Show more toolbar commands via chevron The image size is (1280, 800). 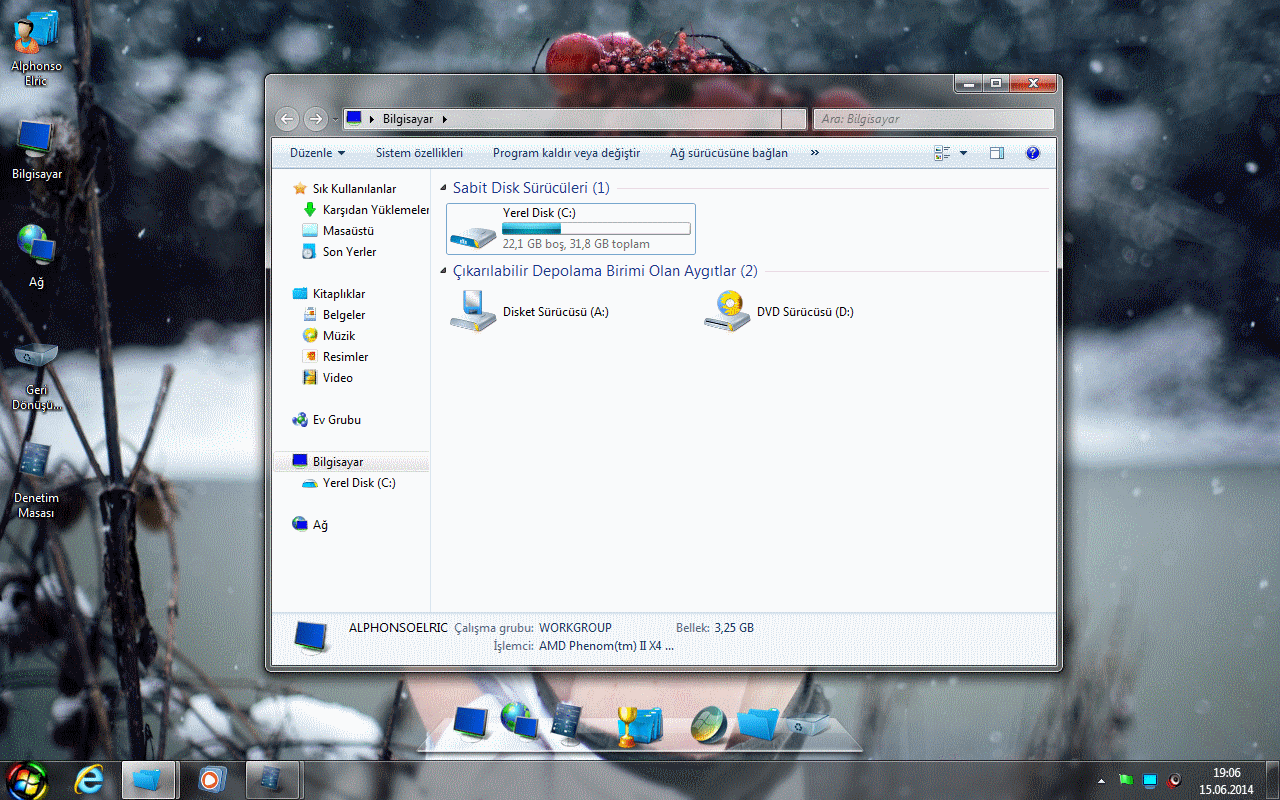coord(814,153)
